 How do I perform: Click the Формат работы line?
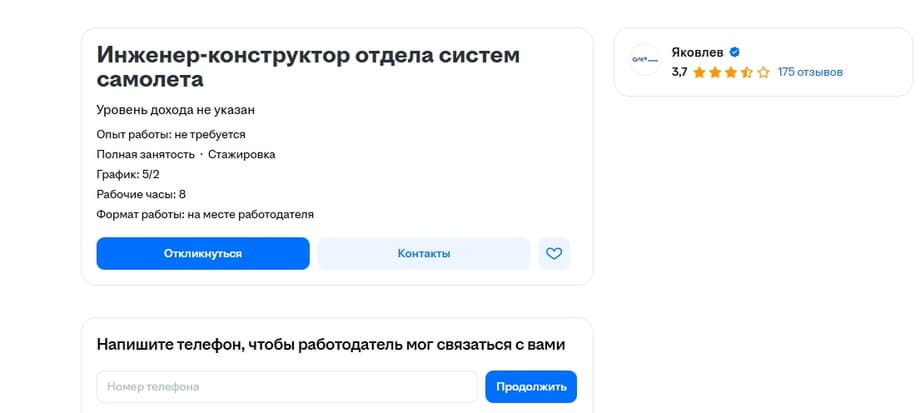[x=205, y=214]
